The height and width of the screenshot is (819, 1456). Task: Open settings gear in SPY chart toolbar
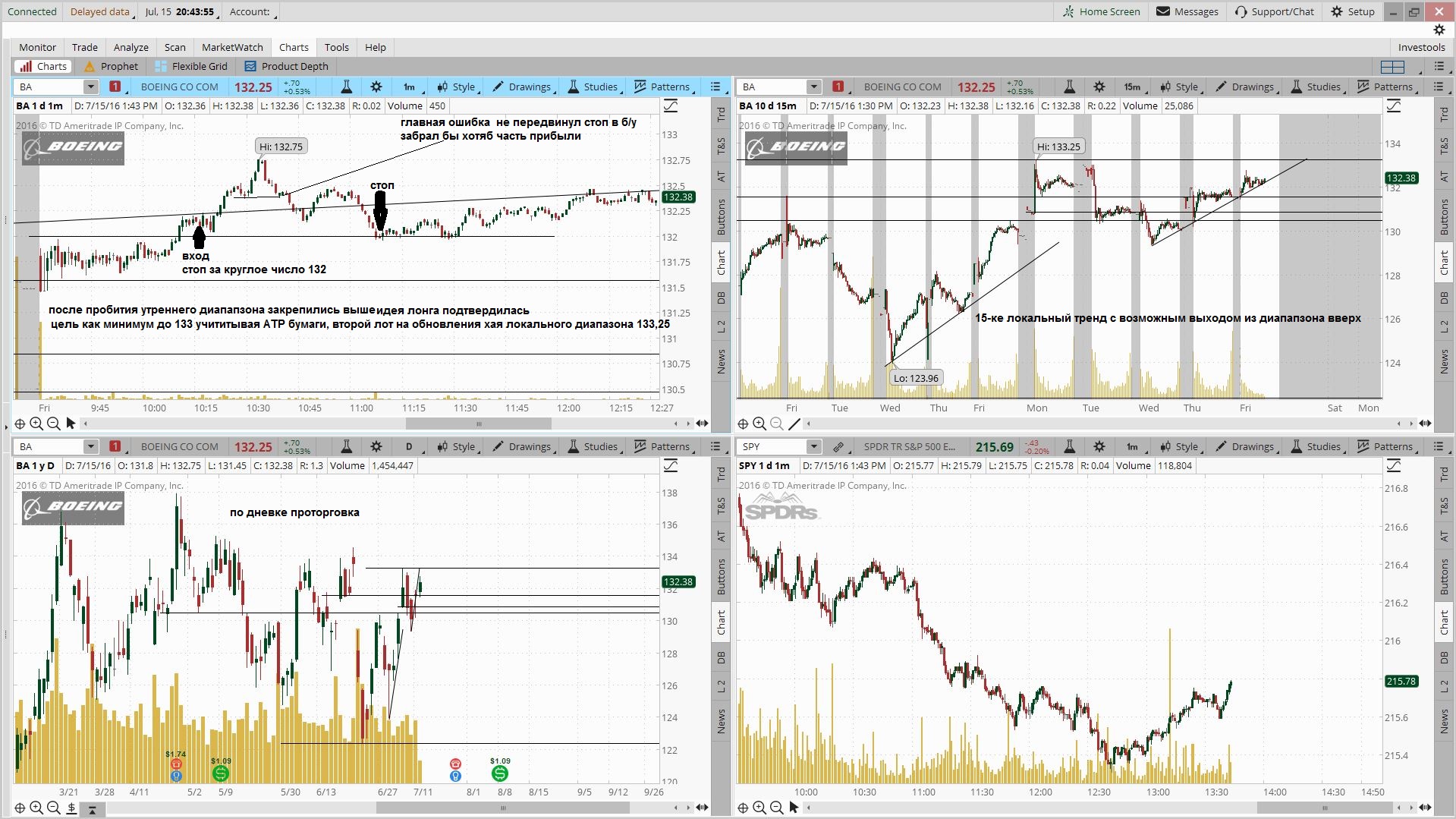pyautogui.click(x=1099, y=446)
